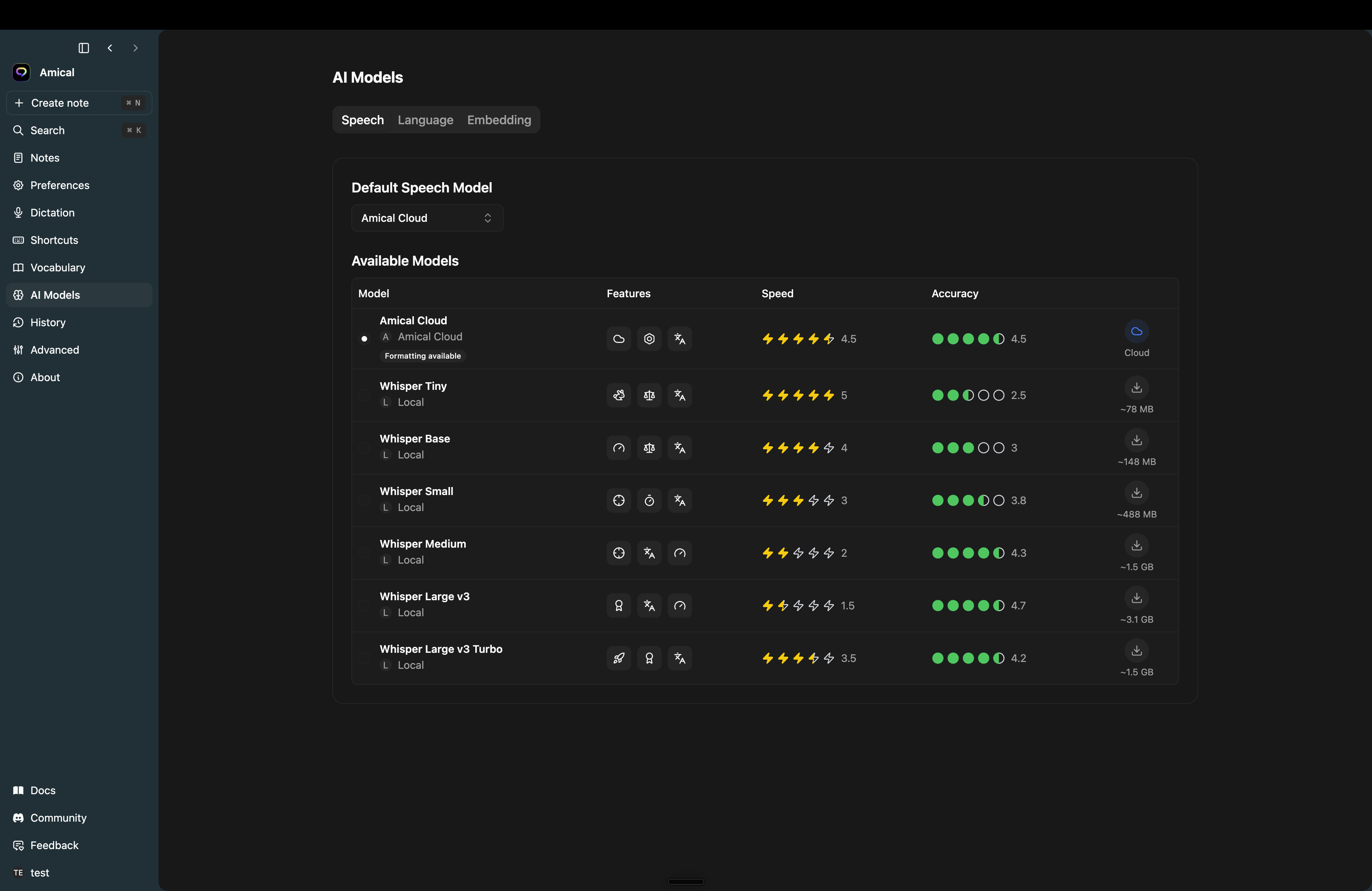Click the Speed column header
The width and height of the screenshot is (1372, 891).
pos(777,293)
